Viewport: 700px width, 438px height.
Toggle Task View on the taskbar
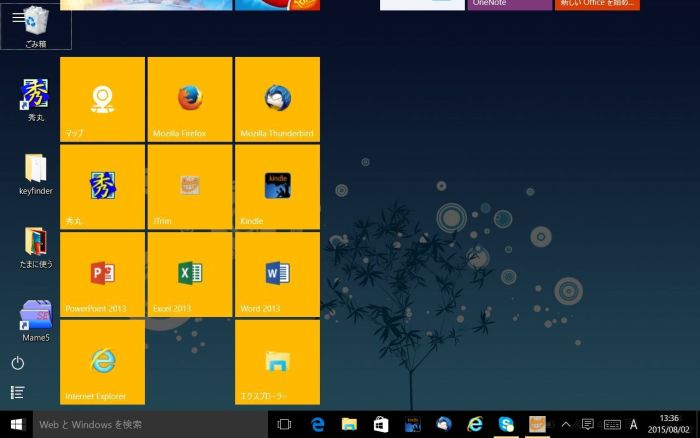[284, 425]
